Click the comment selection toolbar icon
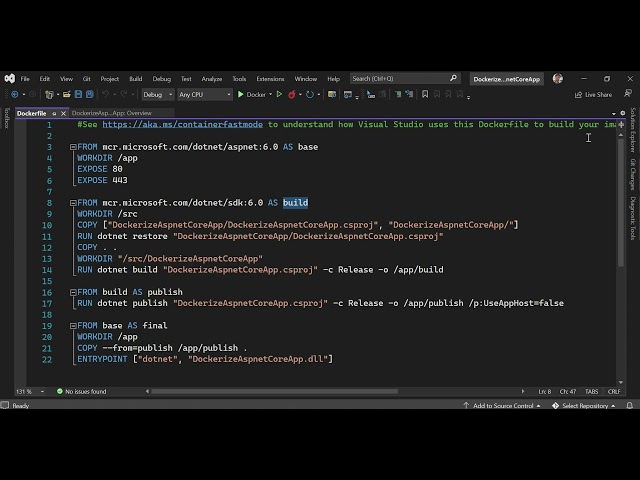The width and height of the screenshot is (640, 480). point(398,95)
